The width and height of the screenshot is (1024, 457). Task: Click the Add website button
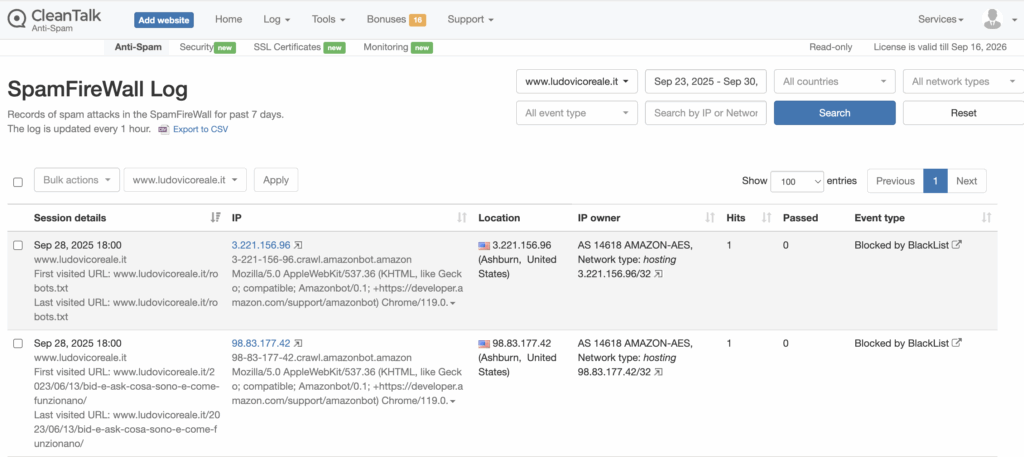(165, 20)
